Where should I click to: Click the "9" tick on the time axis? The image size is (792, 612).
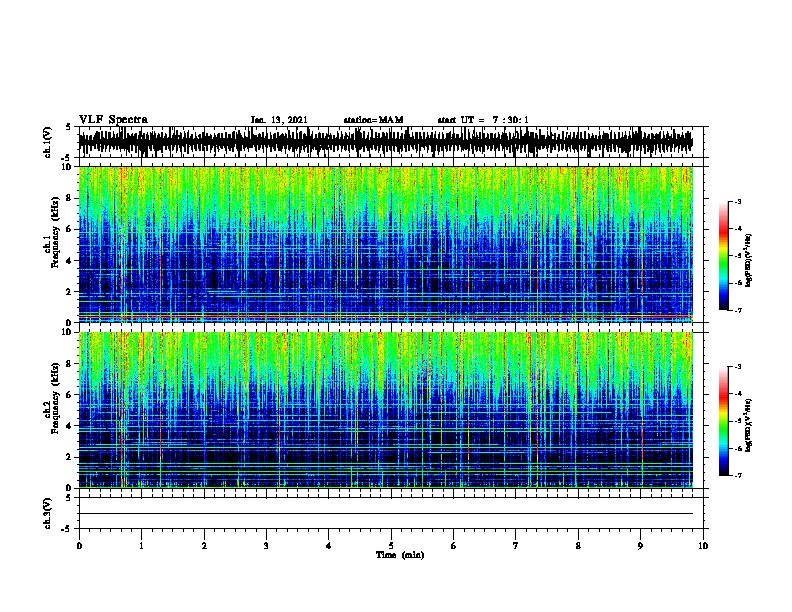point(640,546)
